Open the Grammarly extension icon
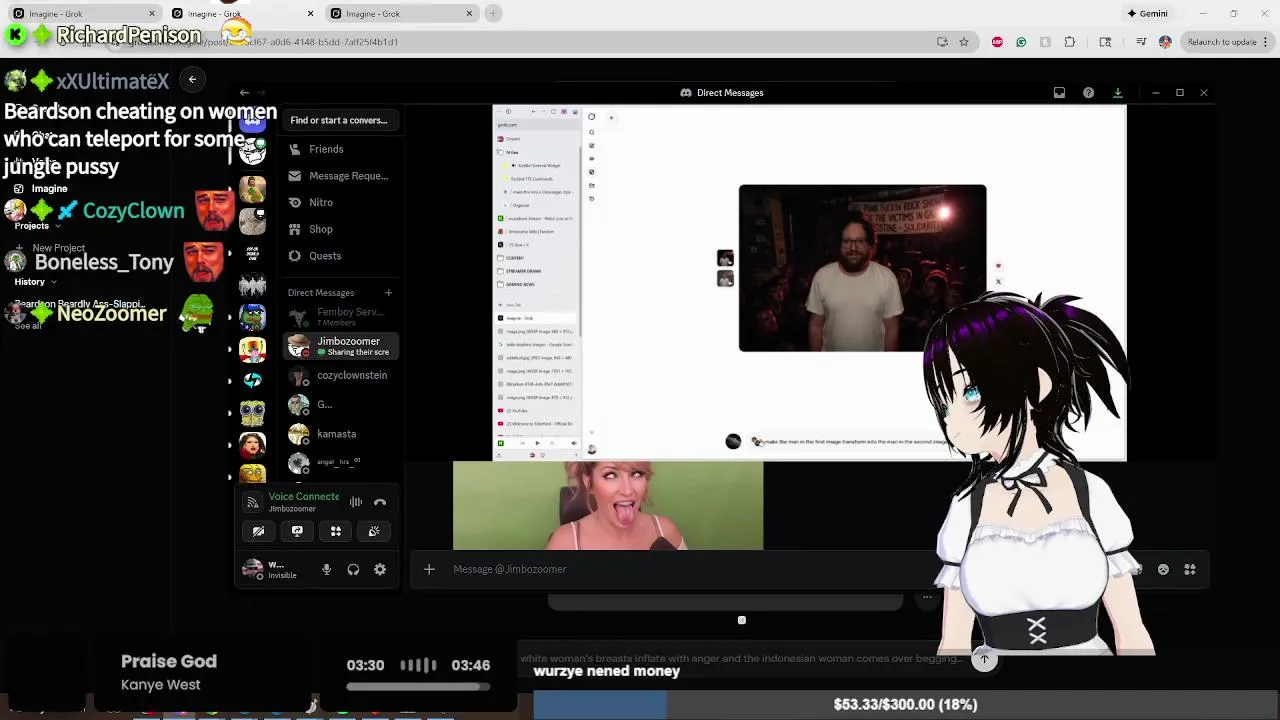 coord(1021,42)
